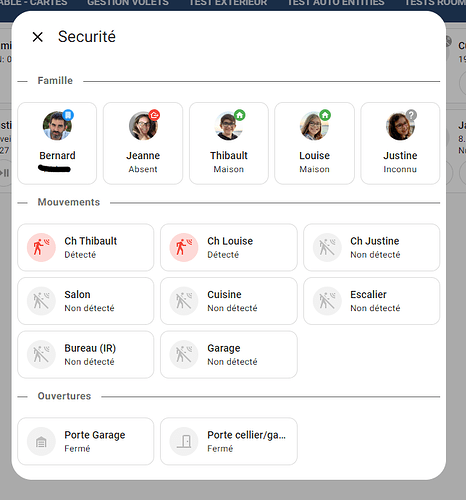Select Louise's person card
This screenshot has height=500, width=466.
pyautogui.click(x=314, y=143)
